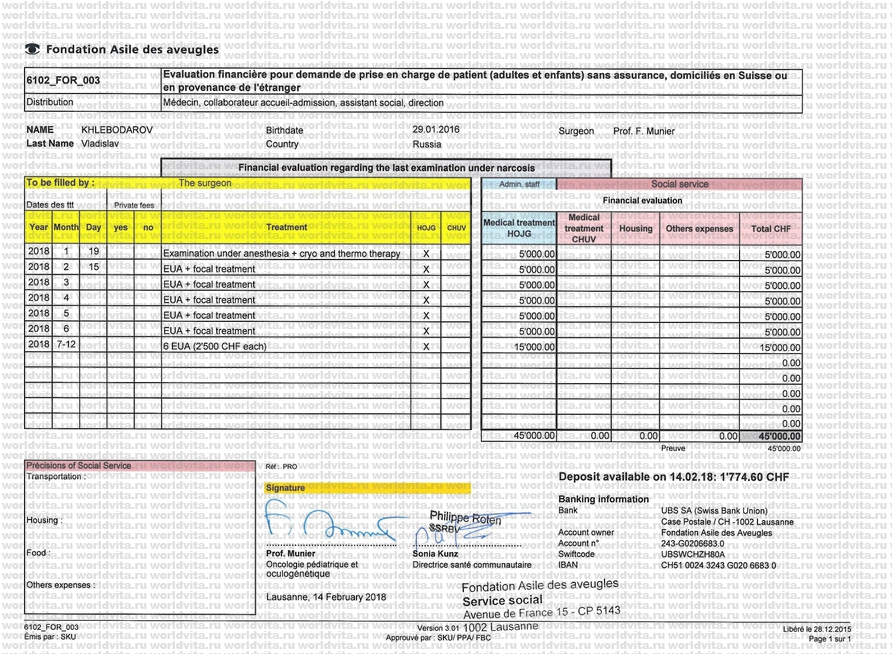This screenshot has height=654, width=892.
Task: Click "Libéré le 28.12.2015" in footer
Action: click(x=817, y=630)
